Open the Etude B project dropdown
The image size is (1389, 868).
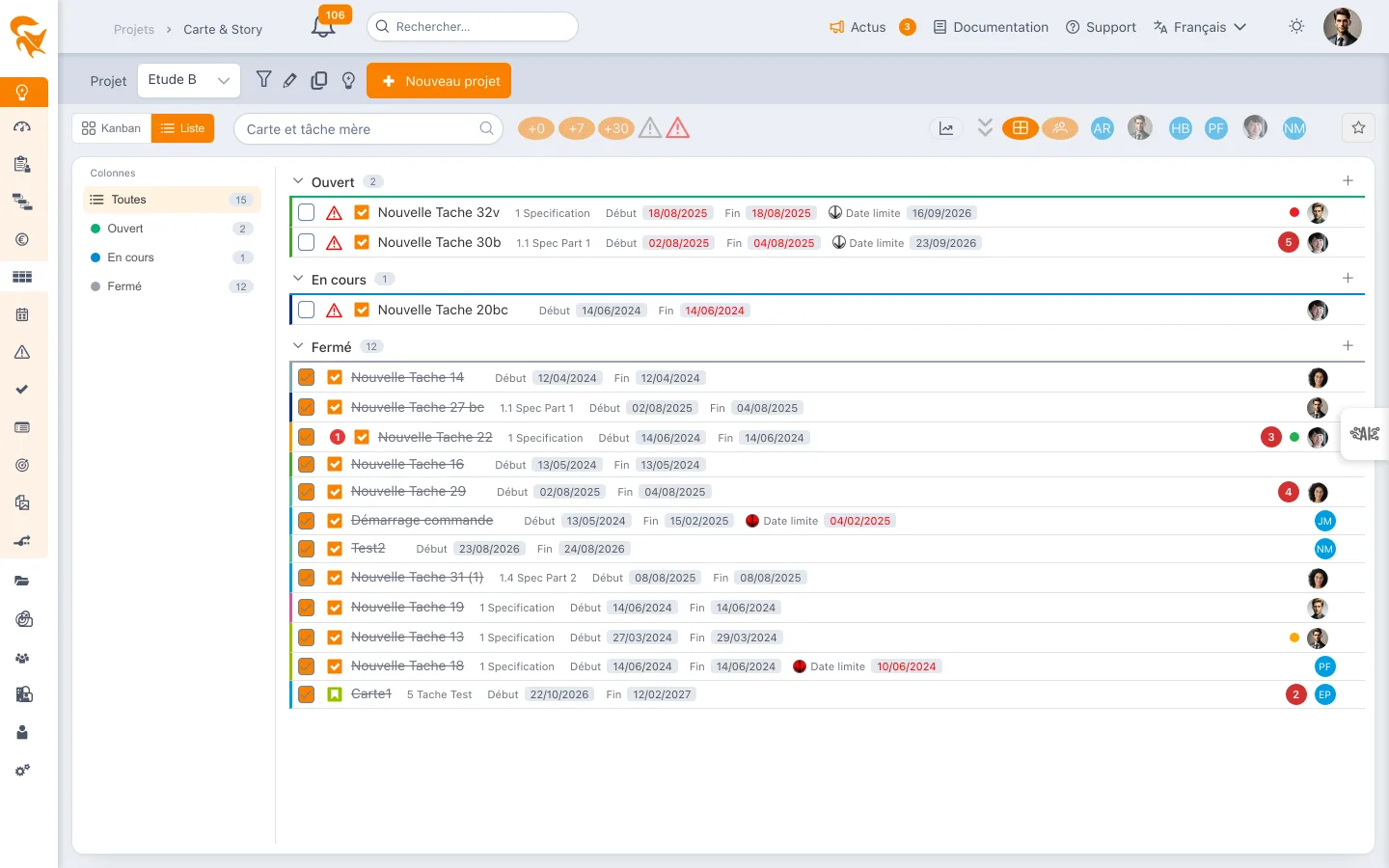tap(189, 80)
